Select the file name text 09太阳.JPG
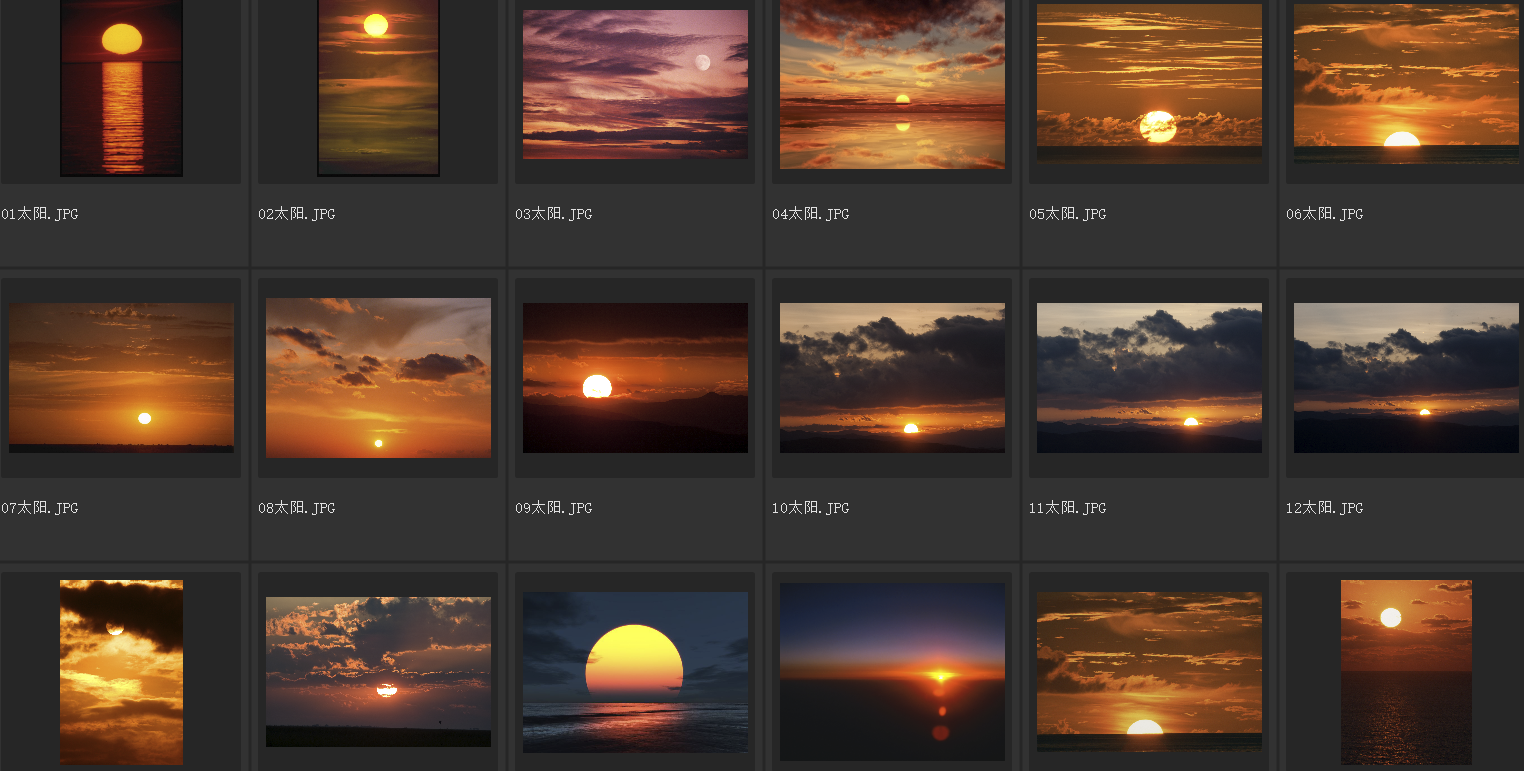Screen dimensions: 1524x771 click(554, 508)
